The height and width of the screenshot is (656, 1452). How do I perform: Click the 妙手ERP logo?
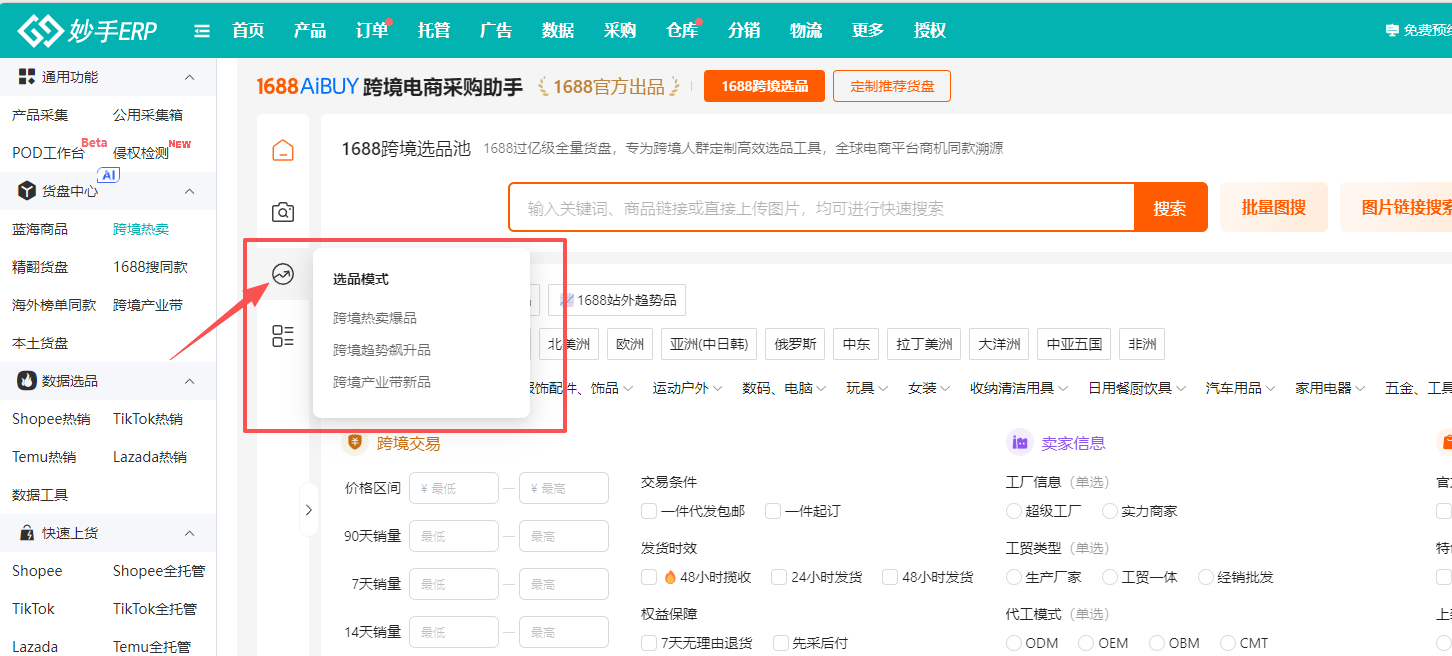[88, 31]
